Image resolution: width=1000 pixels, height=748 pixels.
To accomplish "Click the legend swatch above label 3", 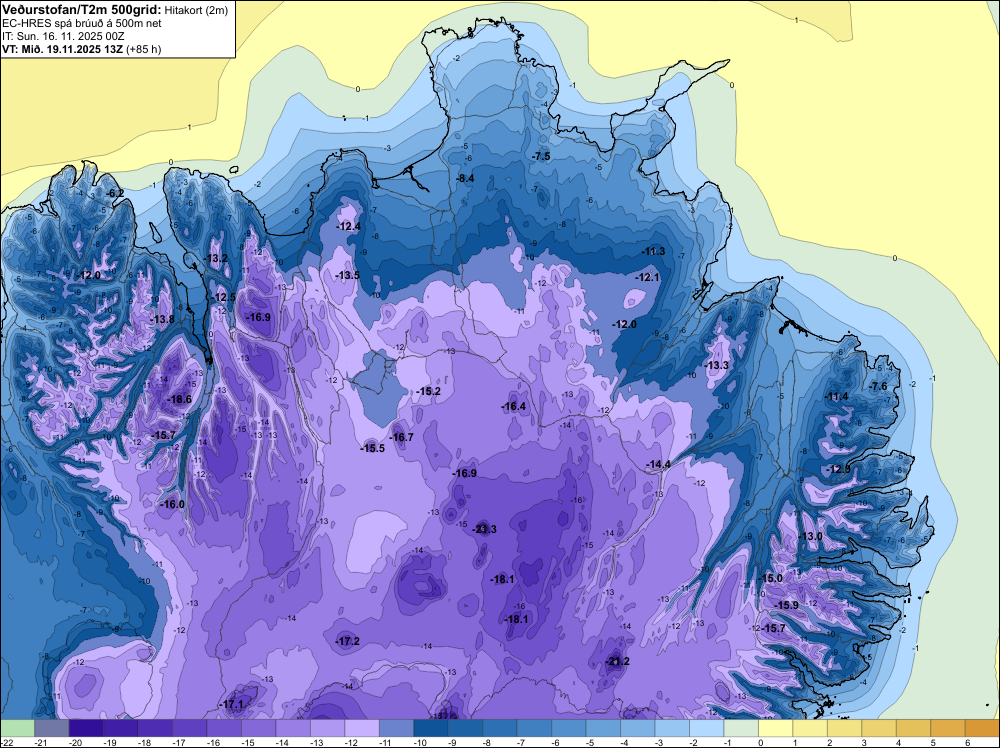I will (878, 728).
